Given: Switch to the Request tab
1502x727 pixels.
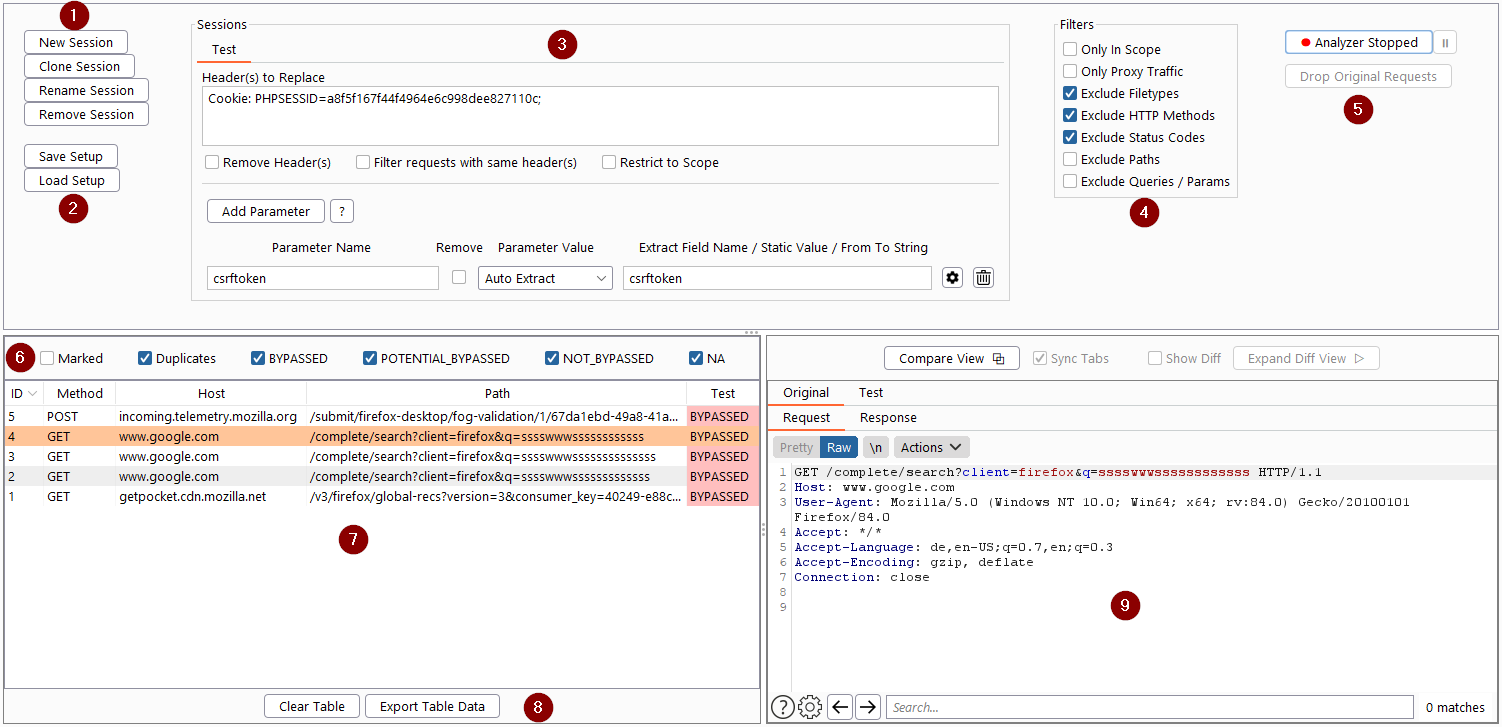Looking at the screenshot, I should pos(806,417).
